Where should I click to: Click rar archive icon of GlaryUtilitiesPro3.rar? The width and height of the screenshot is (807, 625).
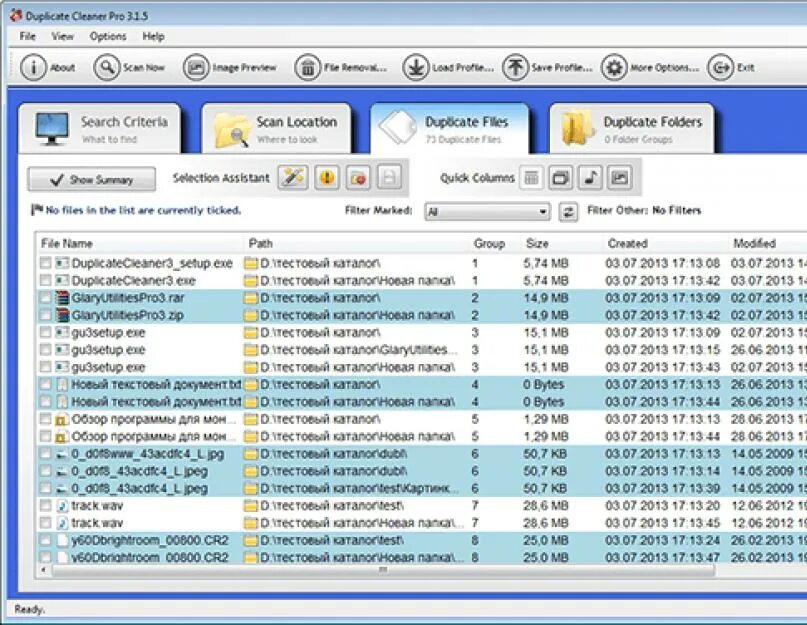(62, 298)
